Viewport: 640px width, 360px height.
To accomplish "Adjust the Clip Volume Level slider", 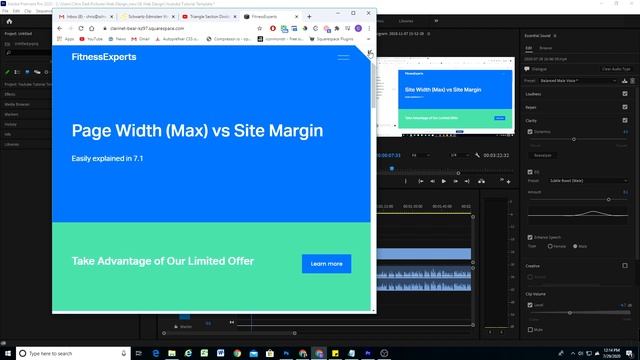I will tap(570, 313).
